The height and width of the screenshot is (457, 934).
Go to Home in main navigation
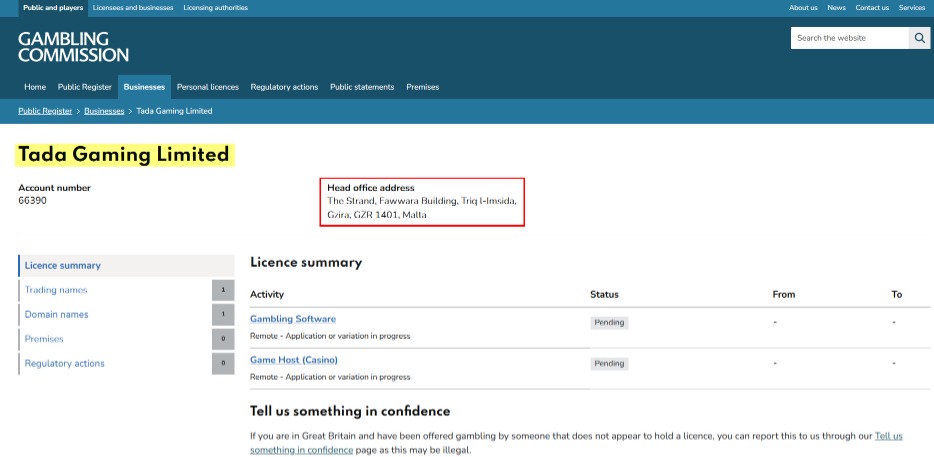(35, 87)
